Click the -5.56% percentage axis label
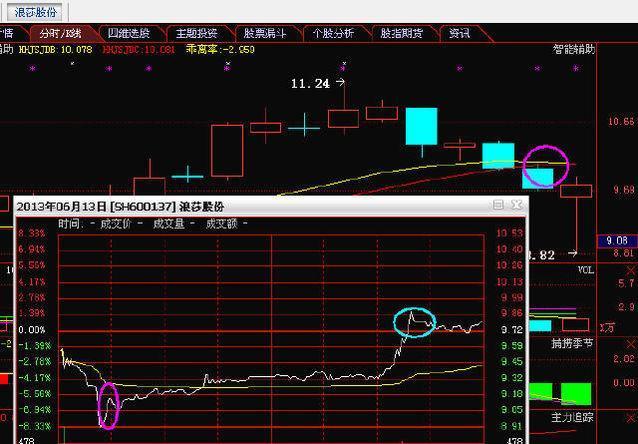This screenshot has width=638, height=444. coord(34,394)
